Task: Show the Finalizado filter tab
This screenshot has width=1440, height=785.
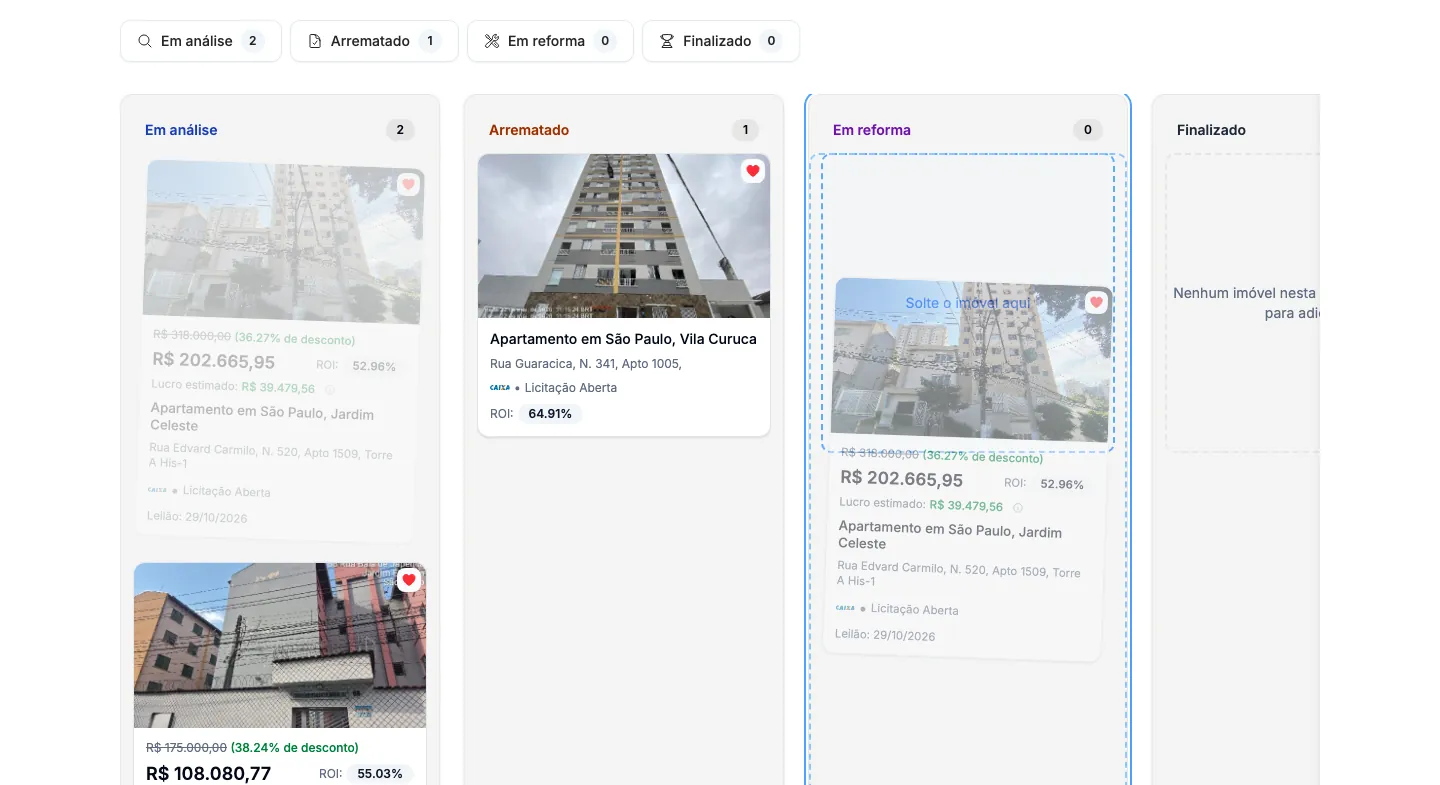Action: click(721, 41)
